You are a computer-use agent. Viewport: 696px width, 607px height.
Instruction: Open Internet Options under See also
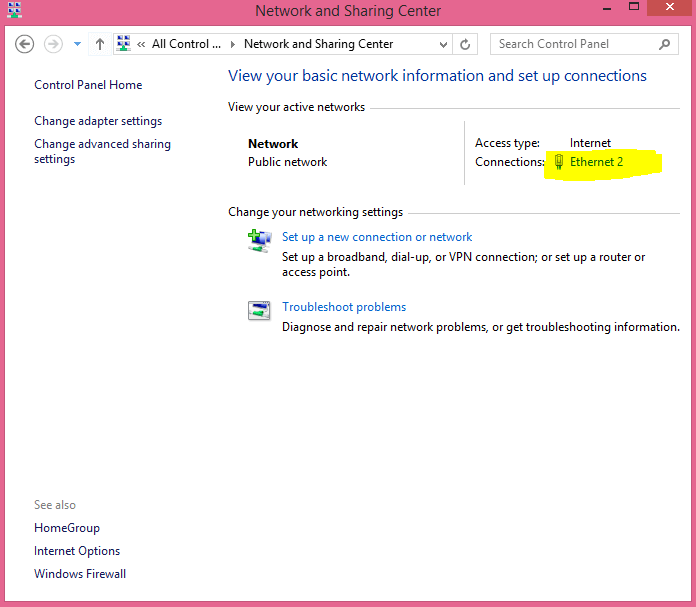(x=77, y=551)
